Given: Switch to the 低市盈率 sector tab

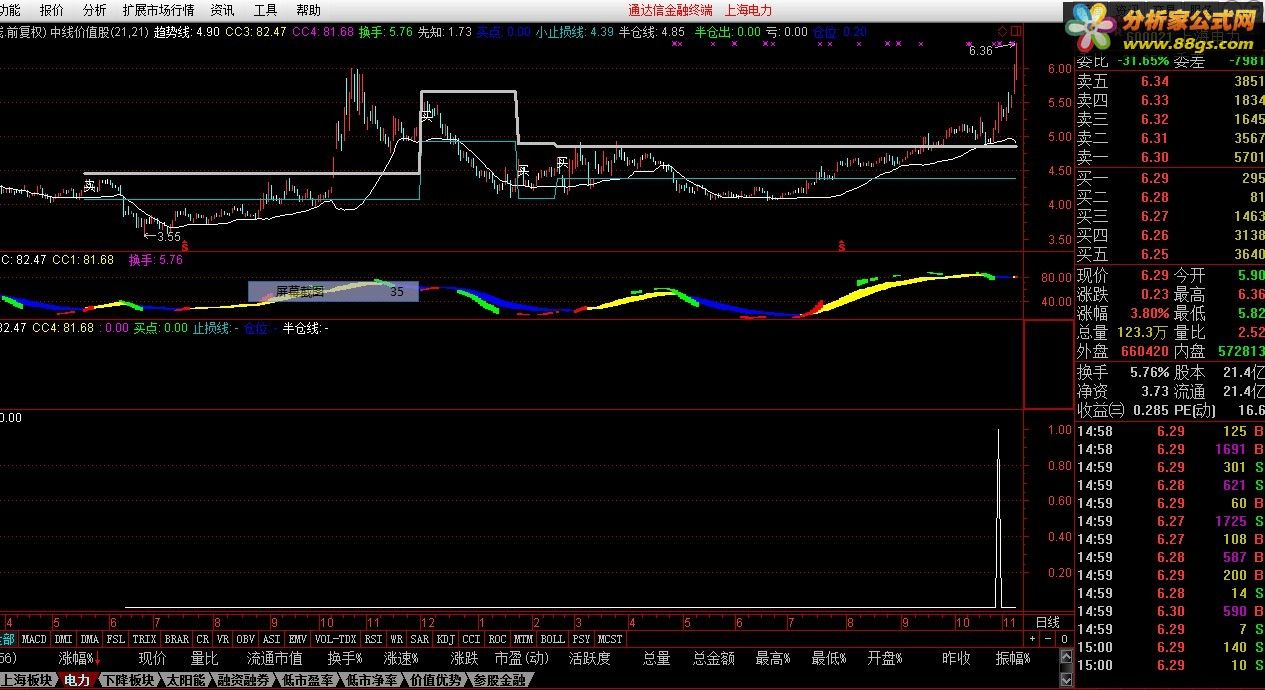Looking at the screenshot, I should [x=305, y=680].
